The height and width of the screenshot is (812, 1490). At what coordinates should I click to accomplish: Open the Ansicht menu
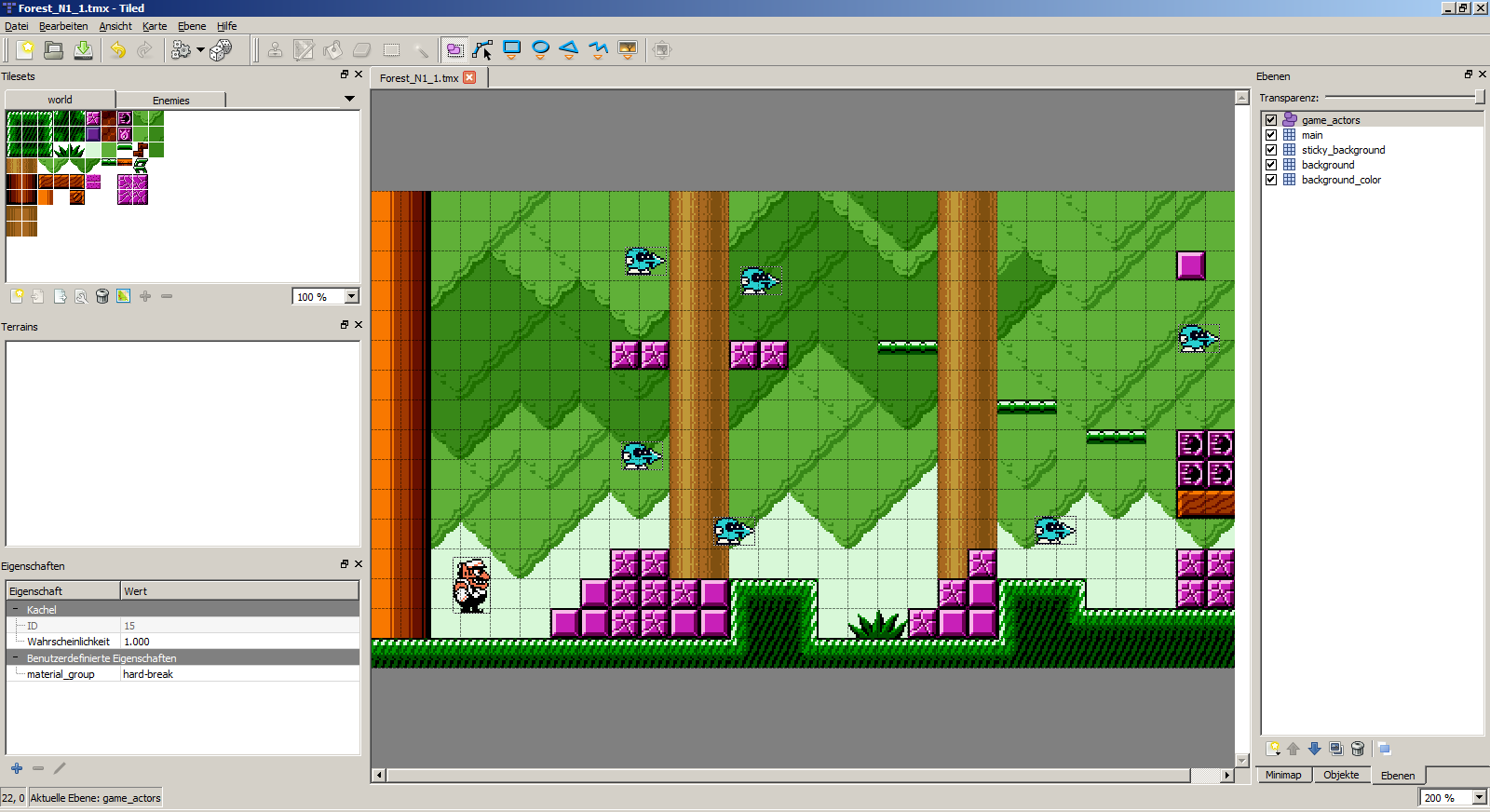coord(115,26)
